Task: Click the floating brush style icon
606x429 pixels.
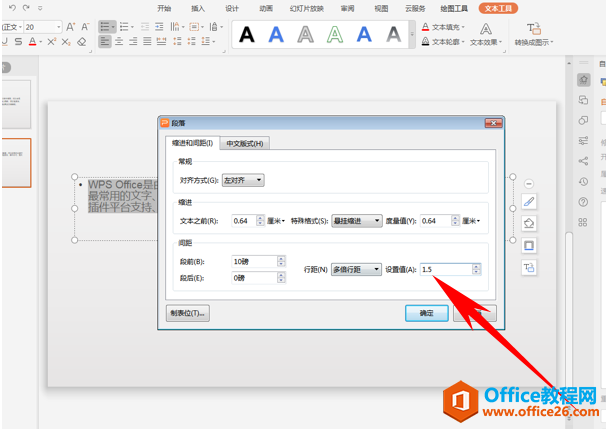Action: point(529,202)
